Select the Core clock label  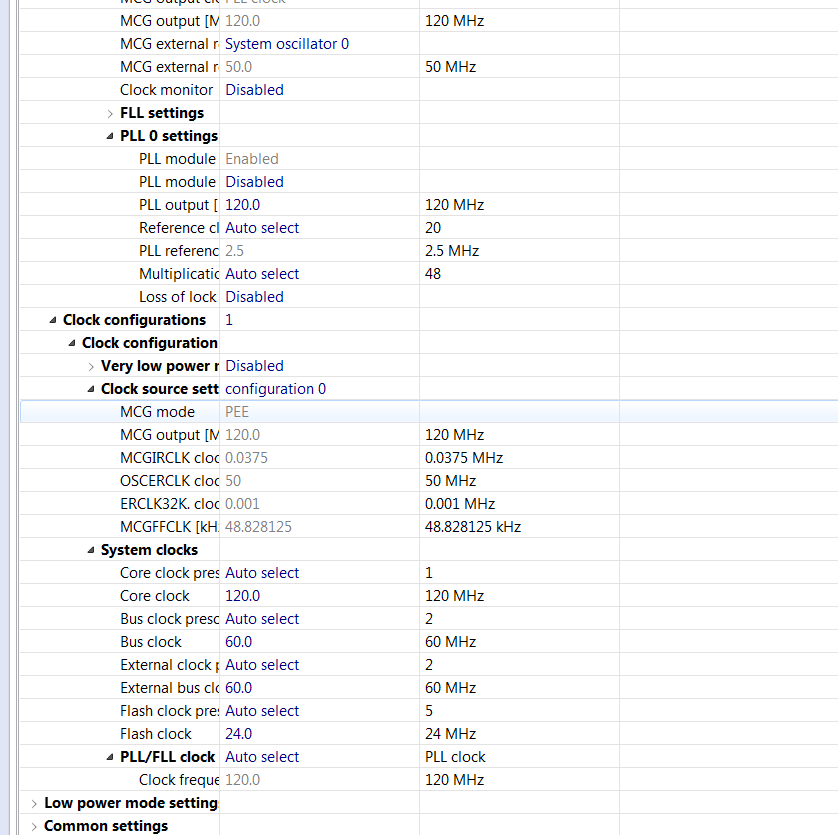point(155,596)
